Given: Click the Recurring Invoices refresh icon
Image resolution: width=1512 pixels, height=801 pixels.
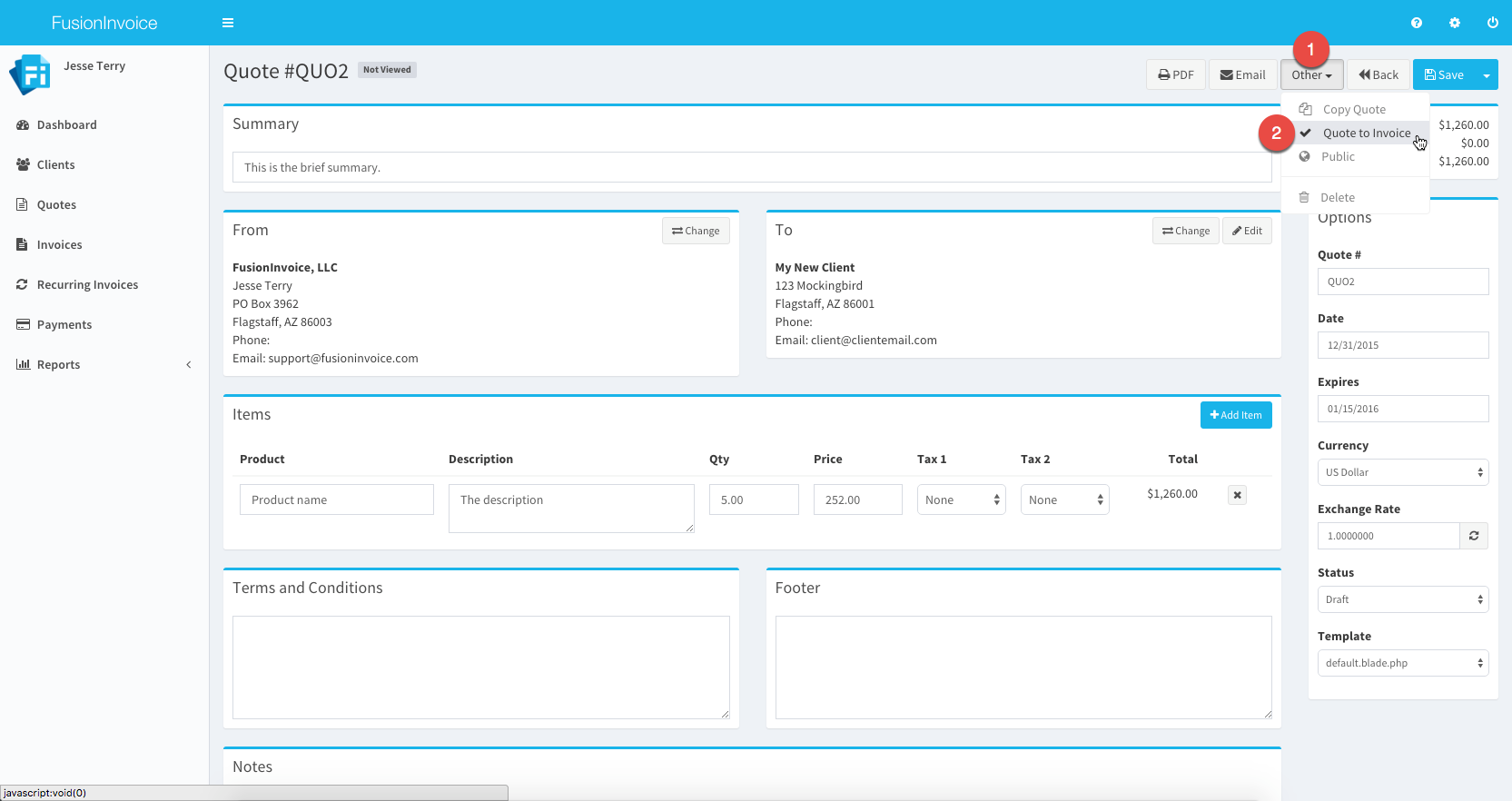Looking at the screenshot, I should click(x=22, y=284).
